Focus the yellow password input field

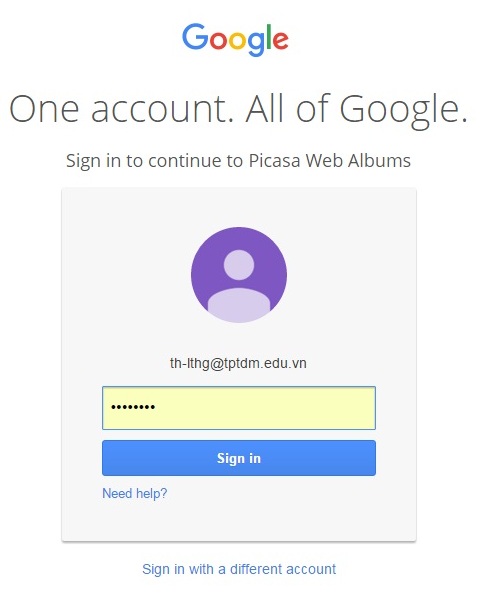point(239,408)
